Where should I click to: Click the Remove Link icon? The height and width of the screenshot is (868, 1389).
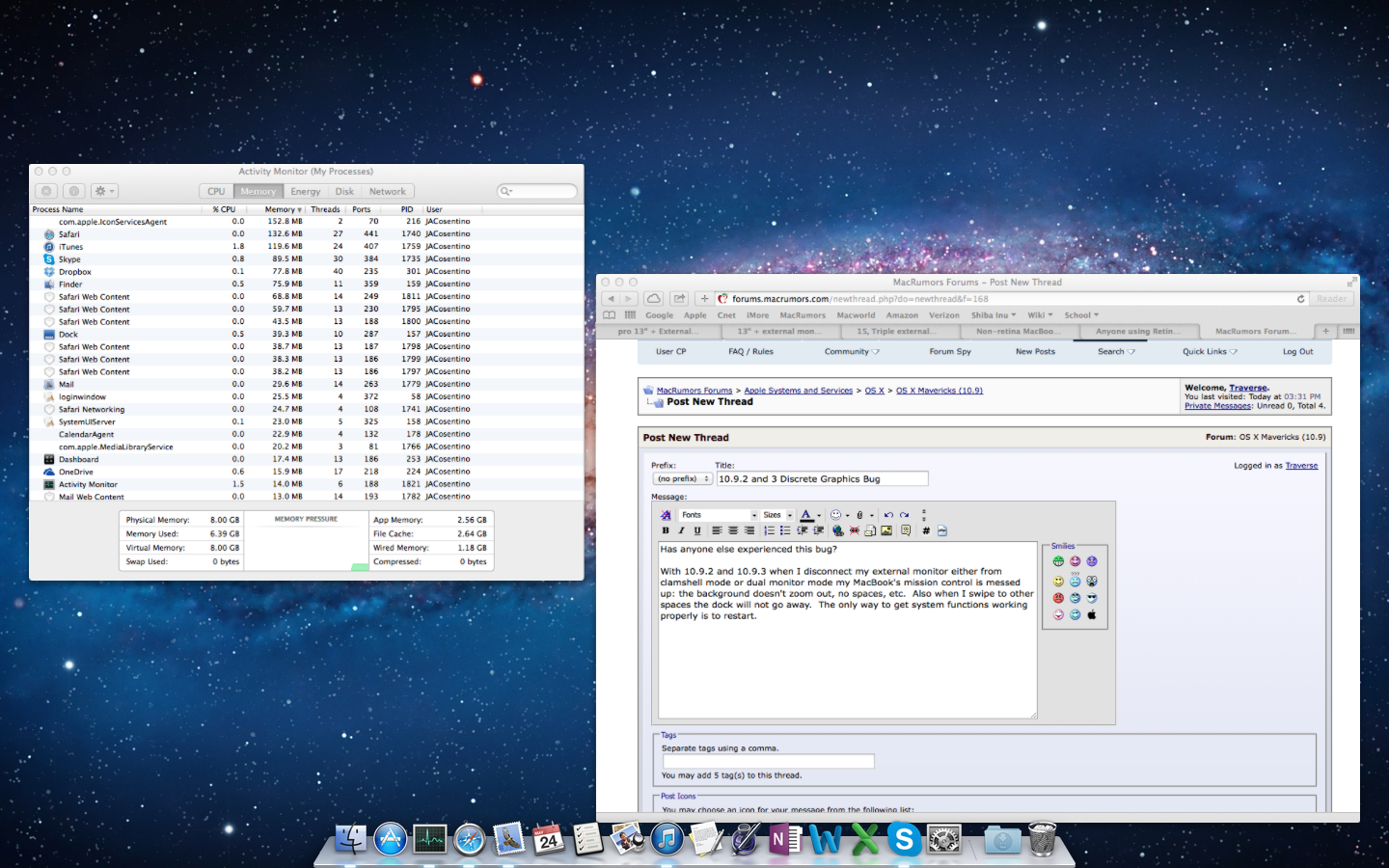pos(854,530)
